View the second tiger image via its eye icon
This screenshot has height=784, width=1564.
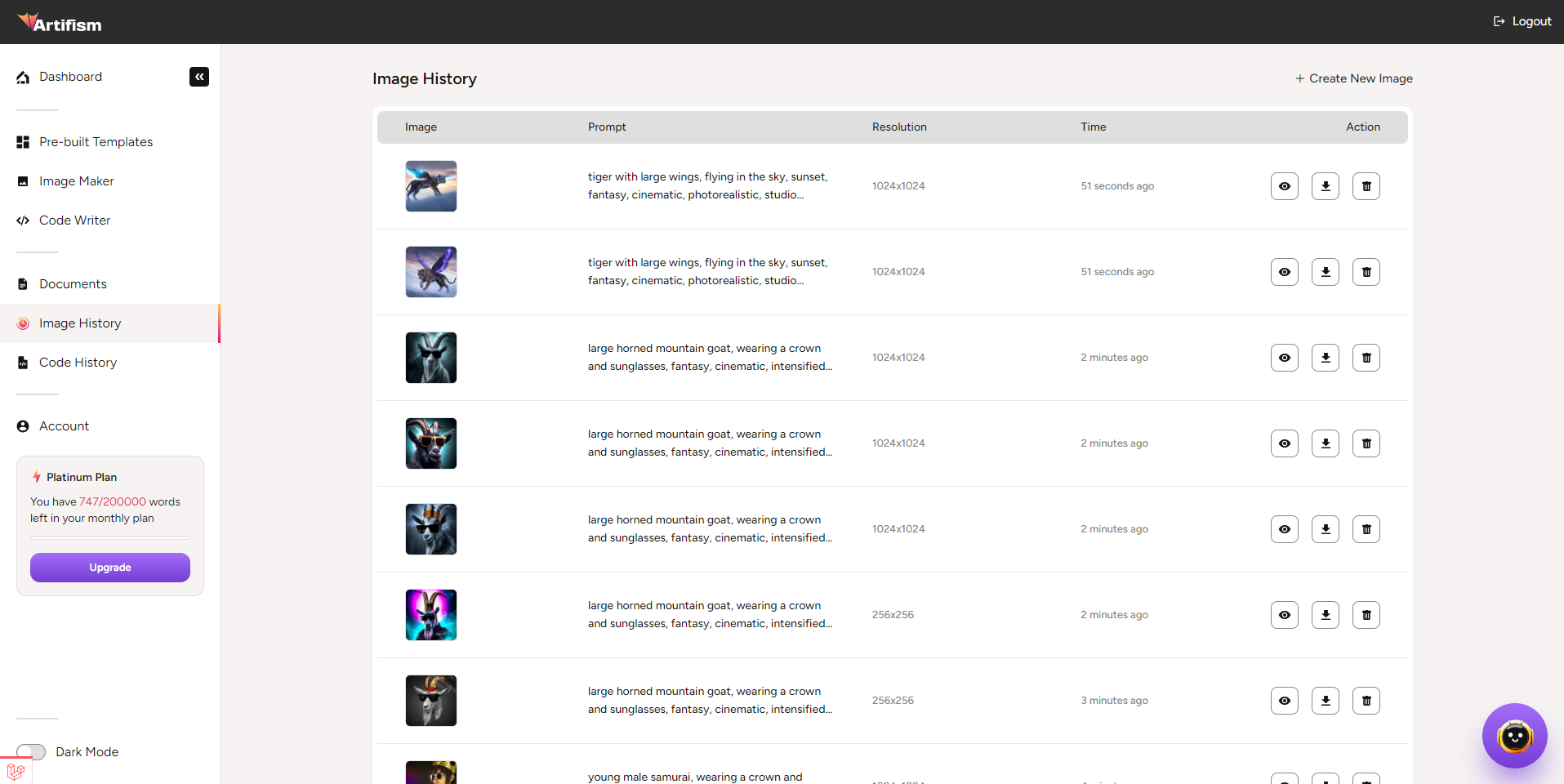click(x=1285, y=272)
